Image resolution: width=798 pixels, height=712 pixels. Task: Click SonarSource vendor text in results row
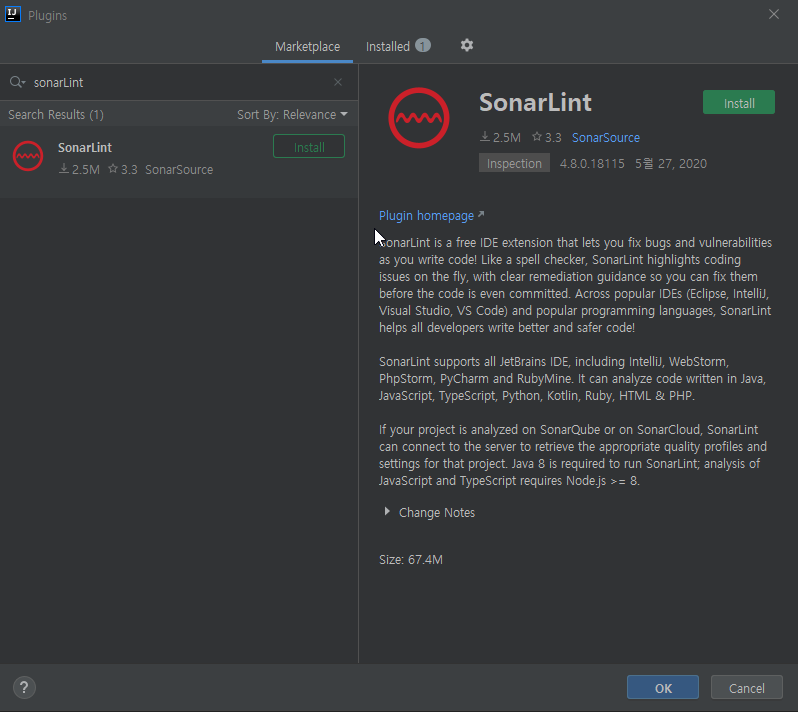coord(179,170)
